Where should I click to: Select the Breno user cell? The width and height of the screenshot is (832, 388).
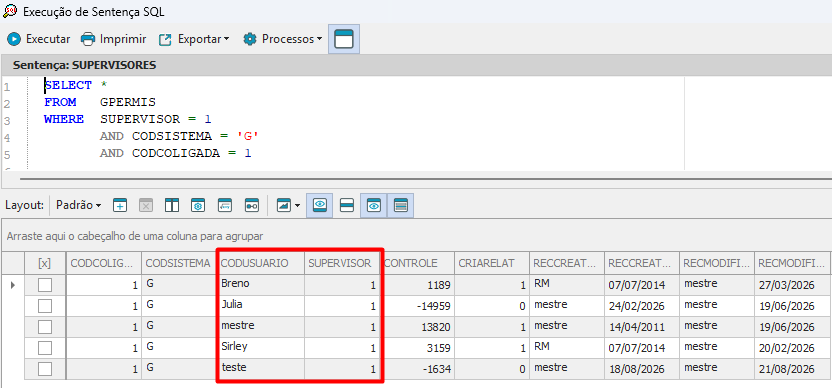tap(260, 285)
